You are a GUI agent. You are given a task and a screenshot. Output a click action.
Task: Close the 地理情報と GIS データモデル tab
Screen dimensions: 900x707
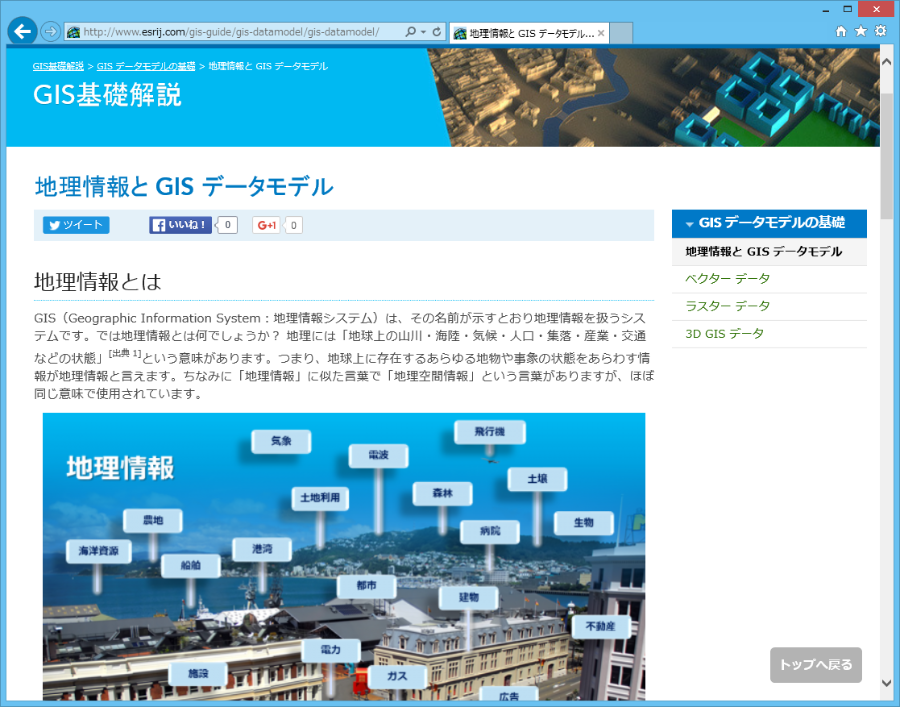[601, 33]
